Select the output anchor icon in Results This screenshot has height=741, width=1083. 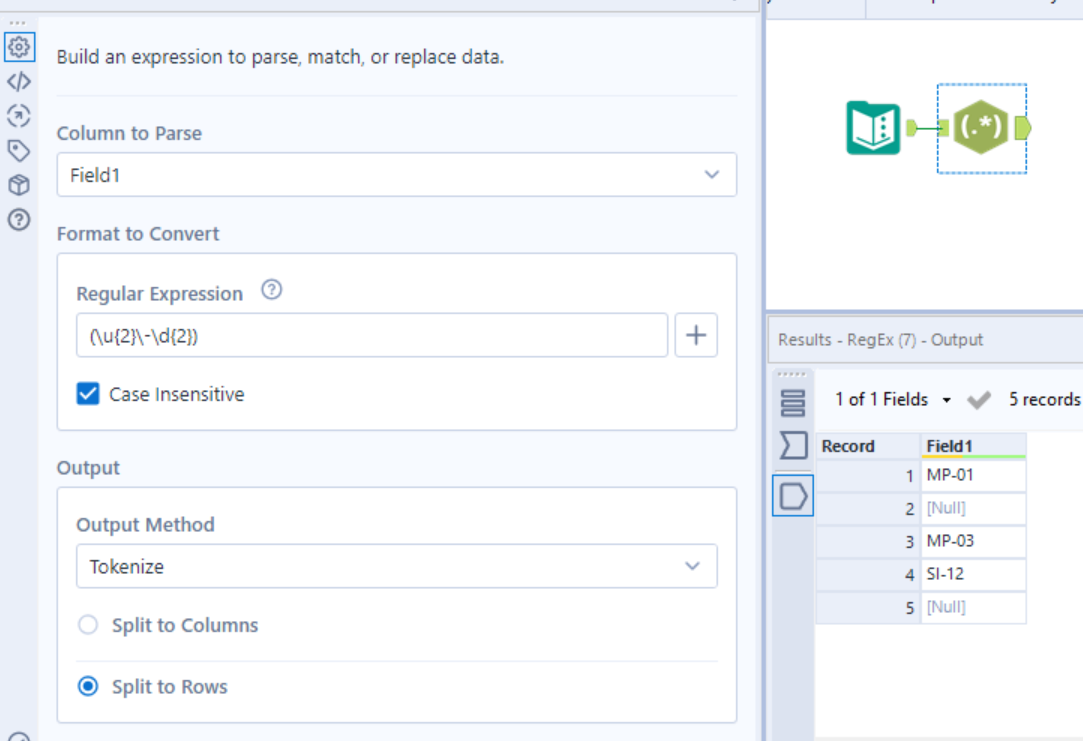[792, 495]
